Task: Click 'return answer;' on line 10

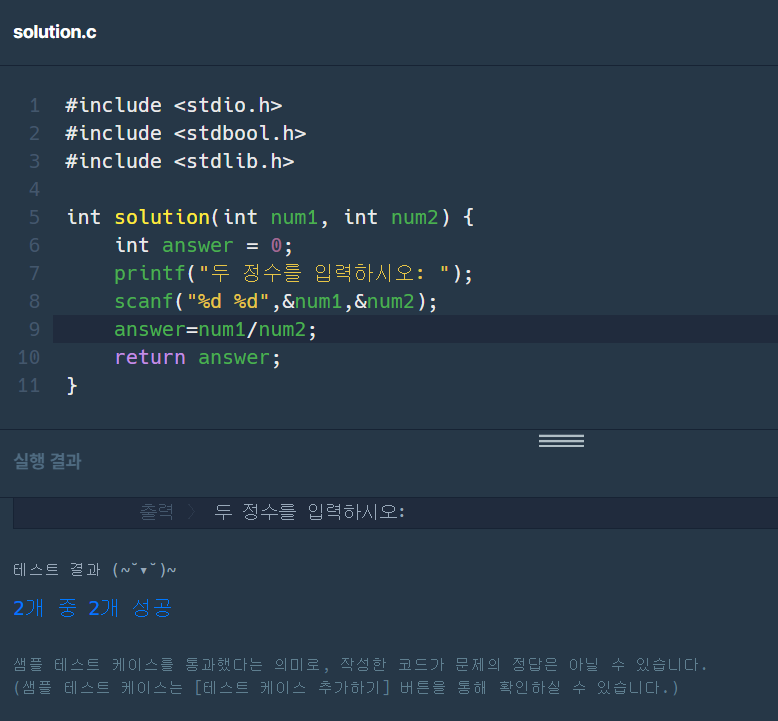Action: pos(197,357)
